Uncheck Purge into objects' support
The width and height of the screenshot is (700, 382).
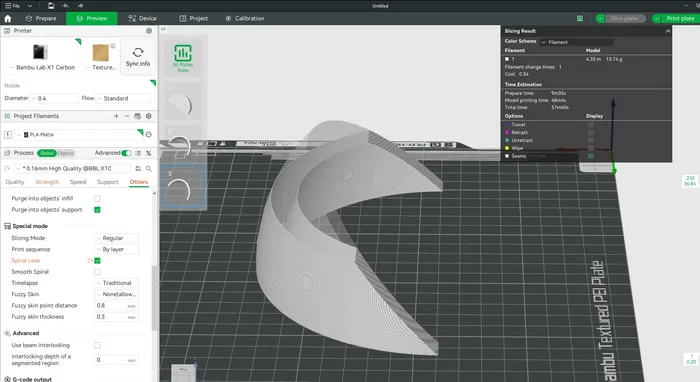pos(97,210)
